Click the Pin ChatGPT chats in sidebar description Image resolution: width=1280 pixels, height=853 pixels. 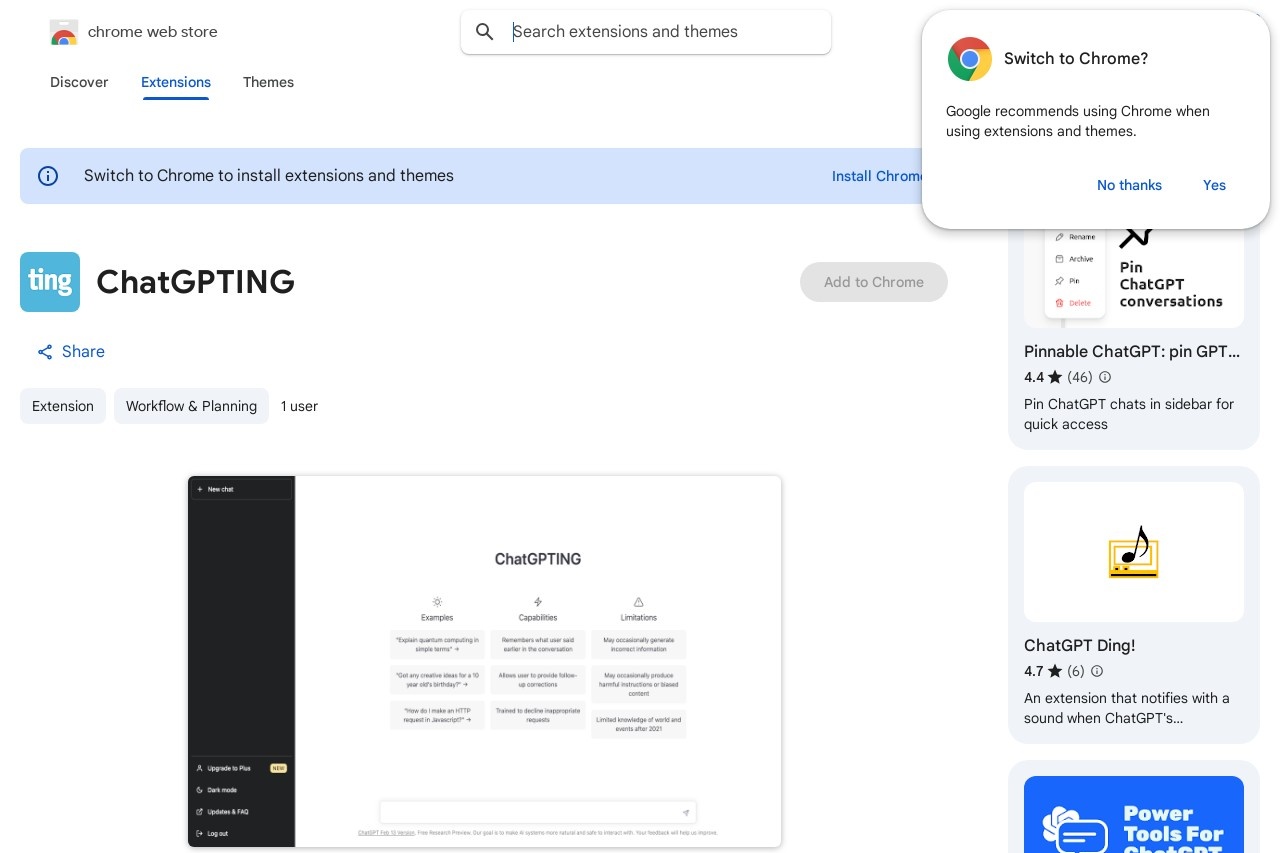(x=1129, y=414)
